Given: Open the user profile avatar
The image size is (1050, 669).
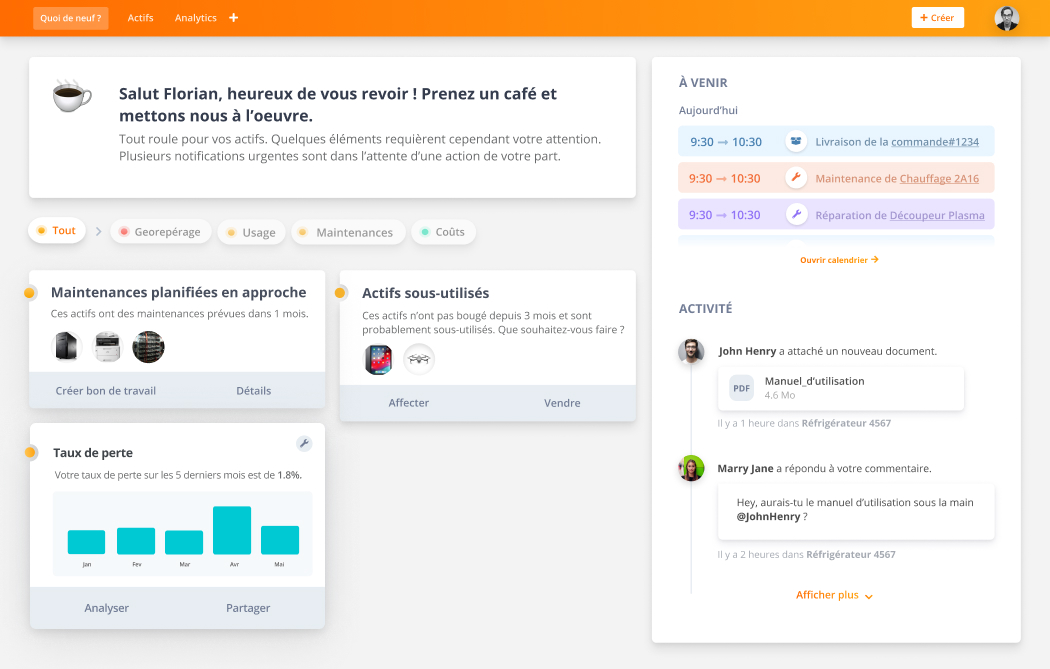Looking at the screenshot, I should [1006, 18].
